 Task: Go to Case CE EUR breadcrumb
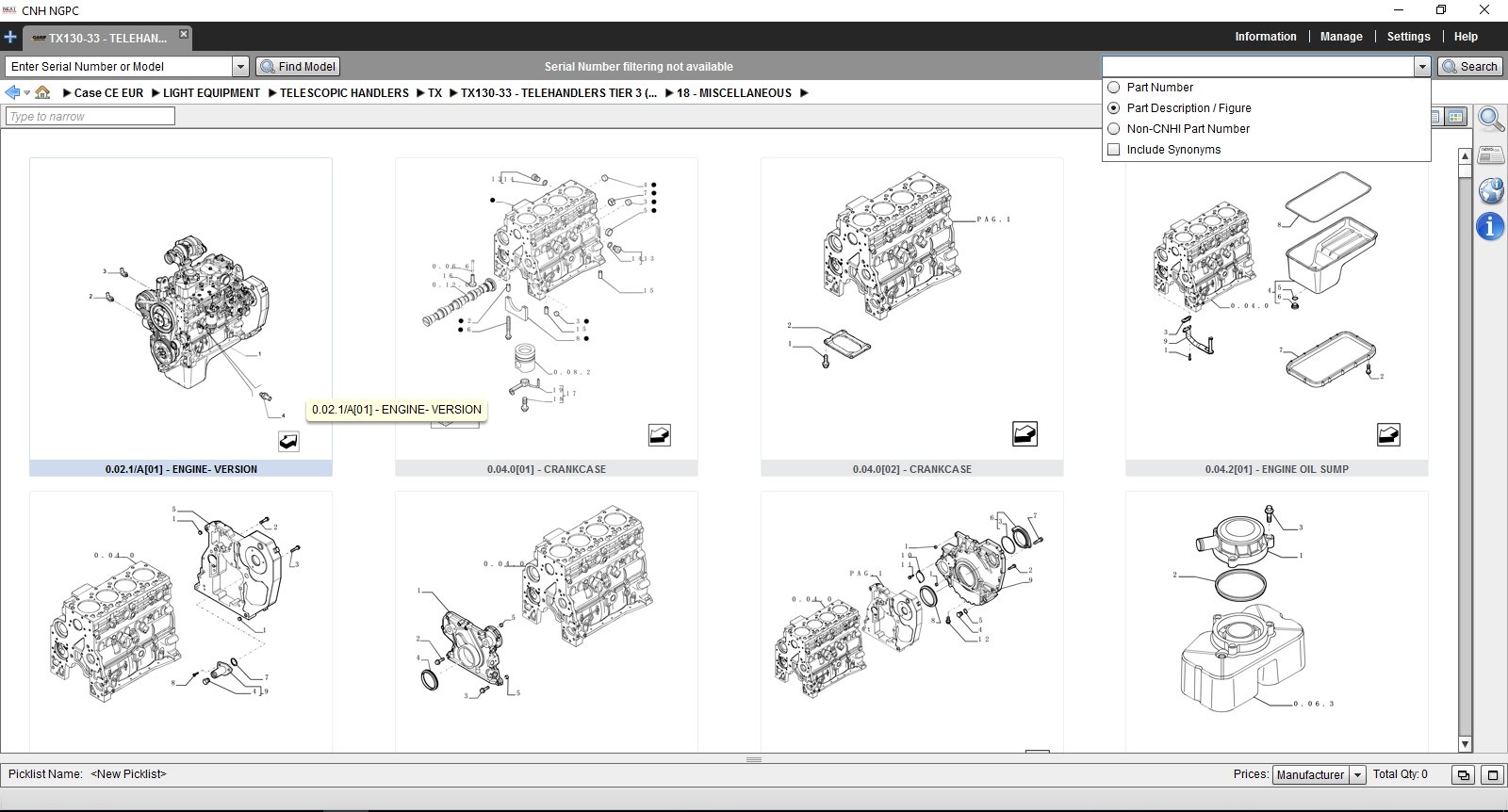coord(109,93)
